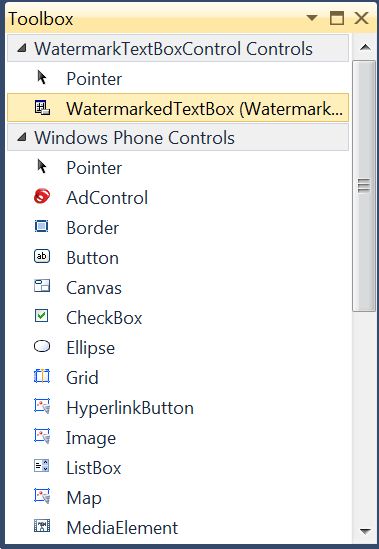
Task: Click the scrollbar down arrow
Action: point(365,531)
